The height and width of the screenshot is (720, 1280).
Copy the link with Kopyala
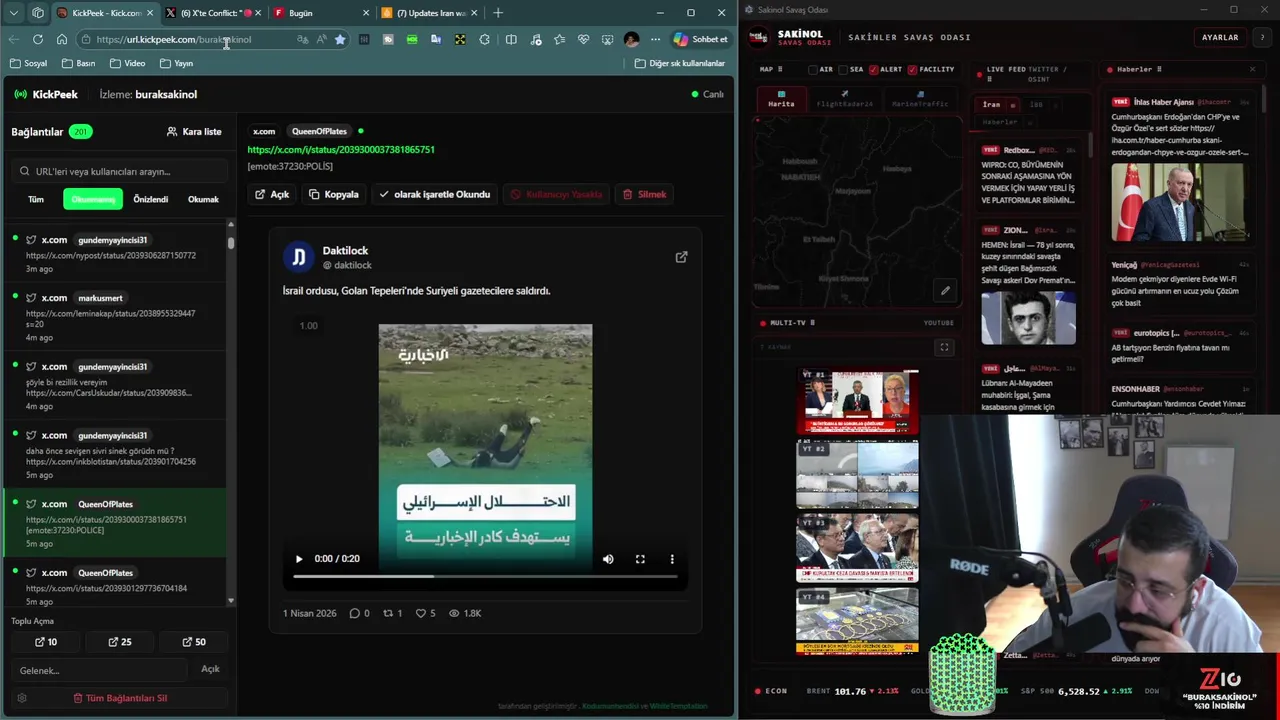(334, 194)
